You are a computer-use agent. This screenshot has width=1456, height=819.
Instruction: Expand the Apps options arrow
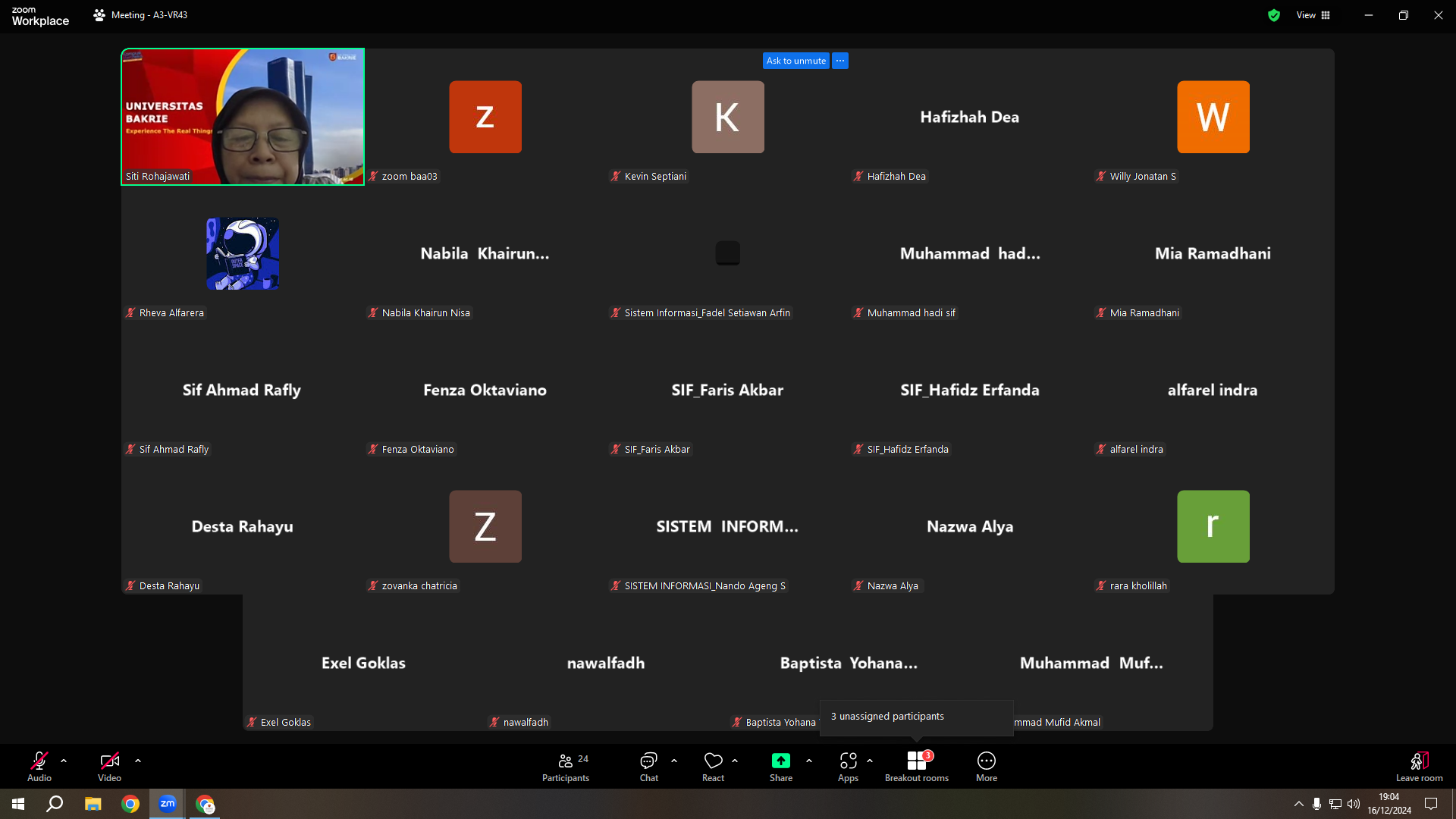[870, 761]
